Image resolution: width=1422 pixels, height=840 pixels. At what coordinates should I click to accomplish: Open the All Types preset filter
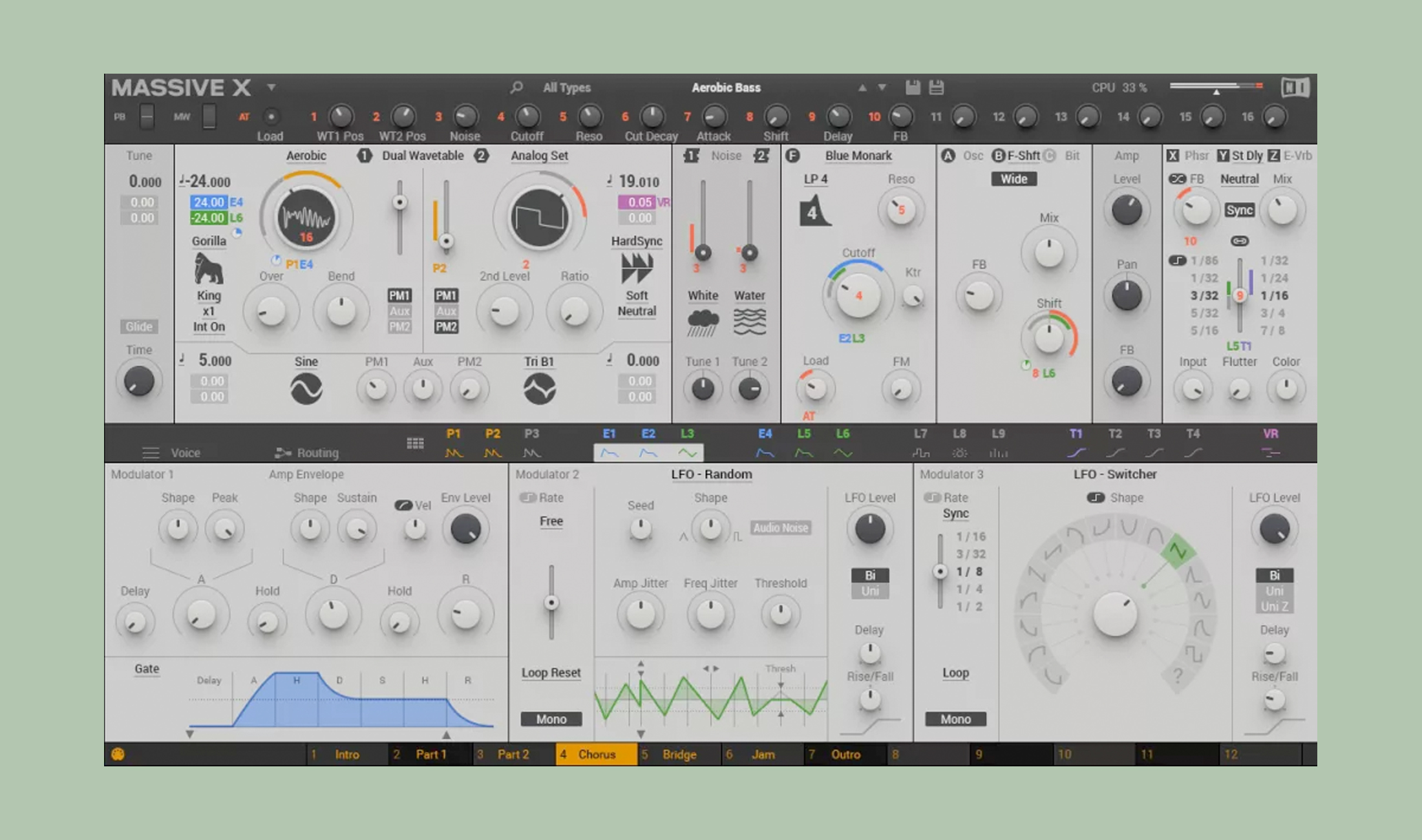(566, 87)
